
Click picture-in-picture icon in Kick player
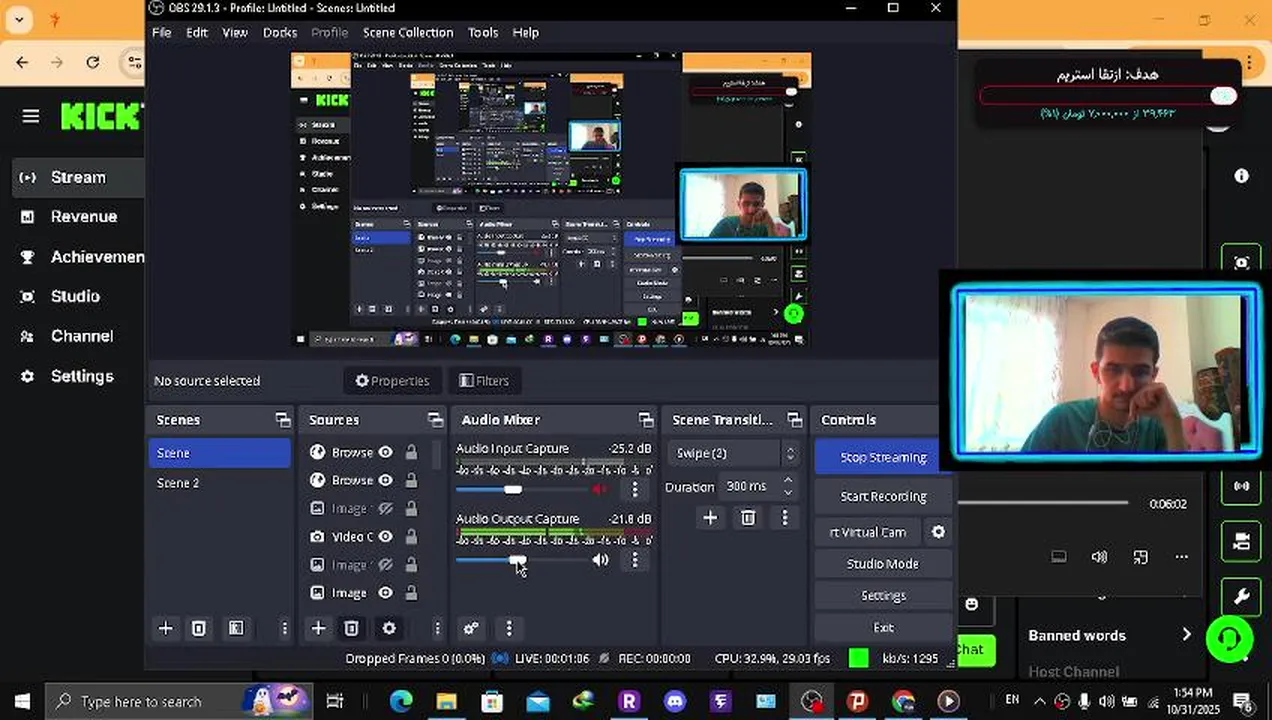click(1141, 557)
